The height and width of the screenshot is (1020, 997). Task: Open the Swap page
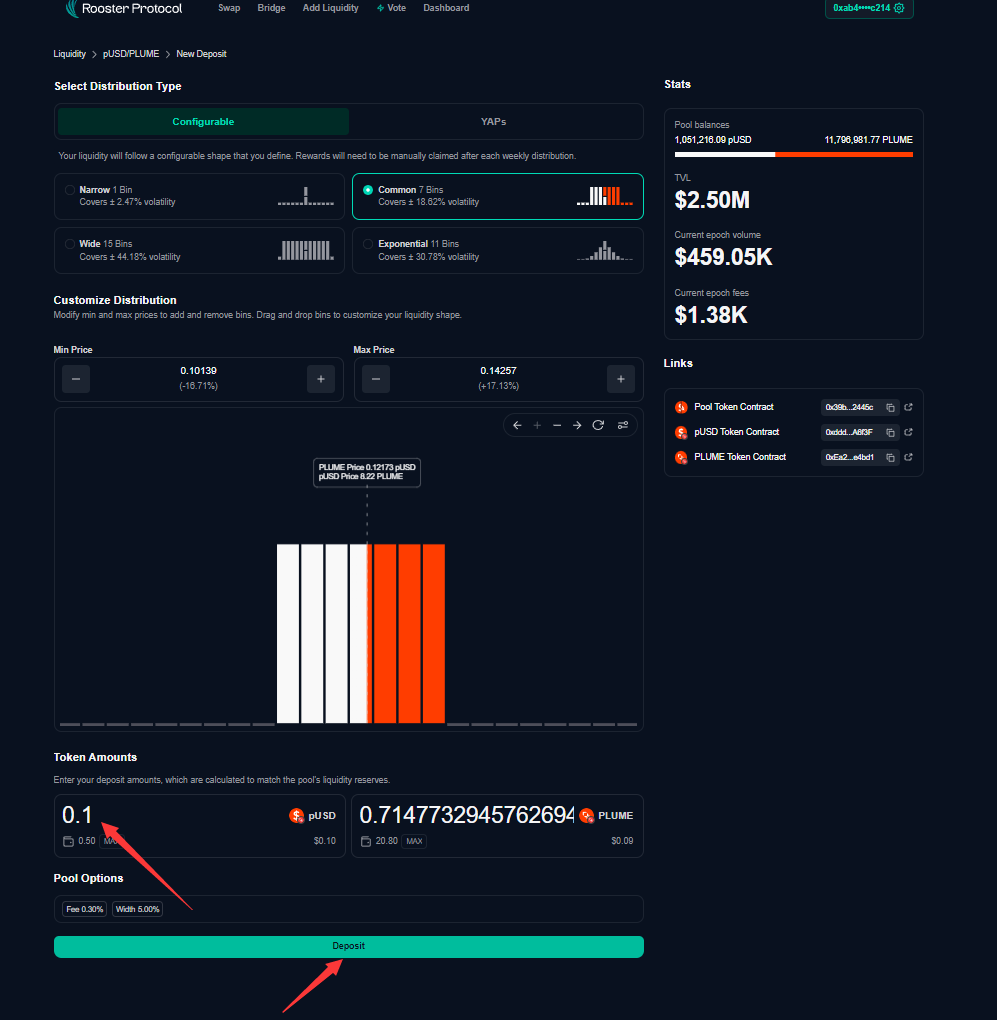(x=229, y=8)
